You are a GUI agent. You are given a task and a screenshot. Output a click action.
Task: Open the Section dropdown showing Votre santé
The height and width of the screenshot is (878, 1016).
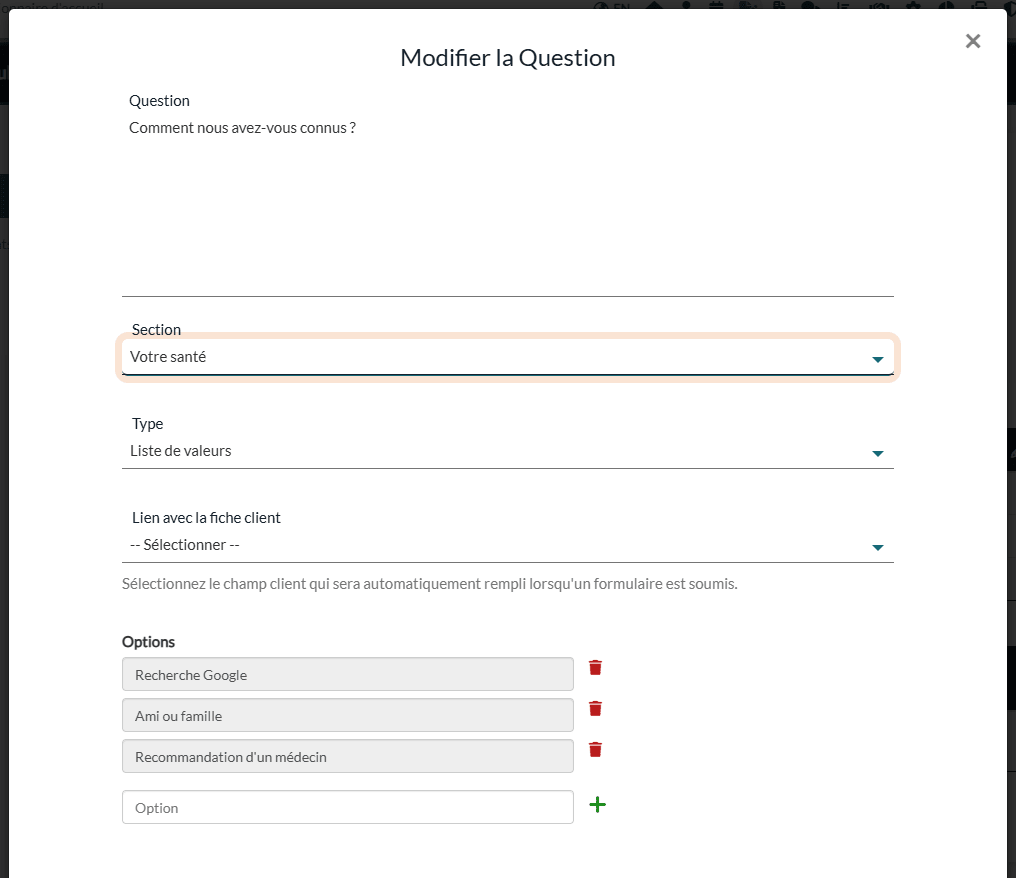[508, 357]
